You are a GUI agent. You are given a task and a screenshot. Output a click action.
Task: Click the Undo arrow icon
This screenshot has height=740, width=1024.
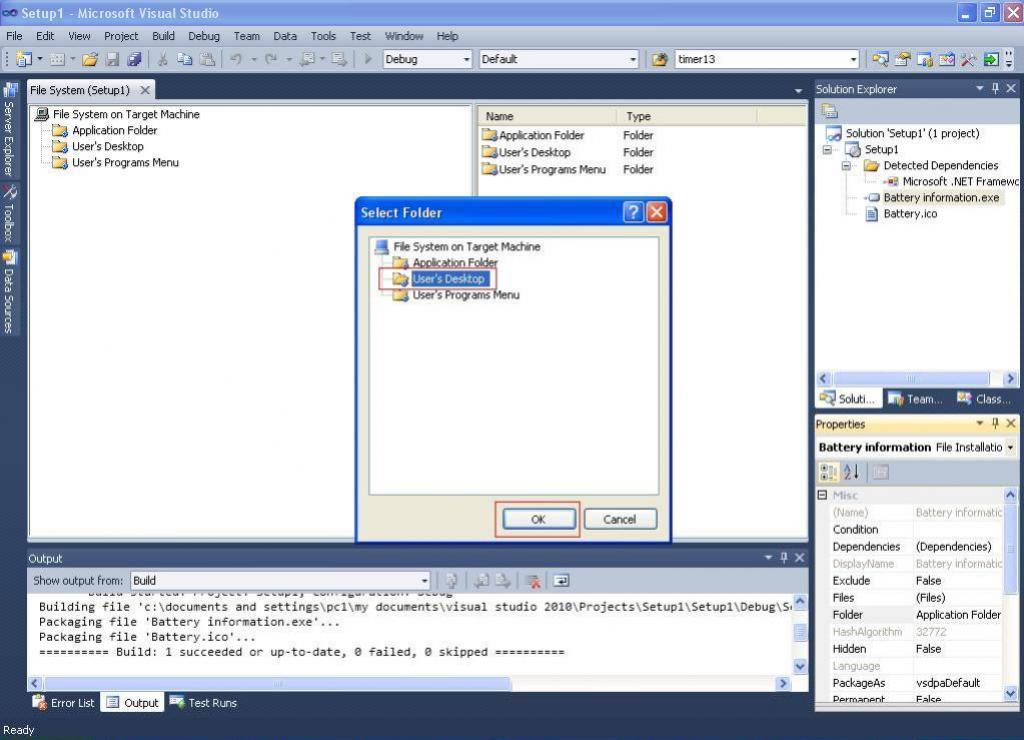(x=236, y=59)
